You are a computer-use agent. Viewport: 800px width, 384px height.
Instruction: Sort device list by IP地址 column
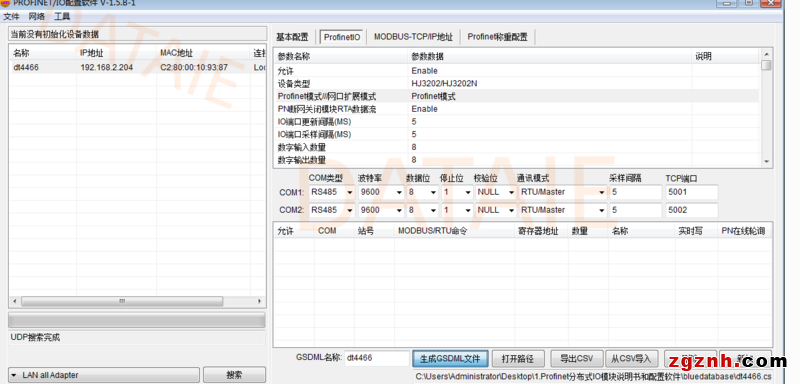[x=116, y=53]
